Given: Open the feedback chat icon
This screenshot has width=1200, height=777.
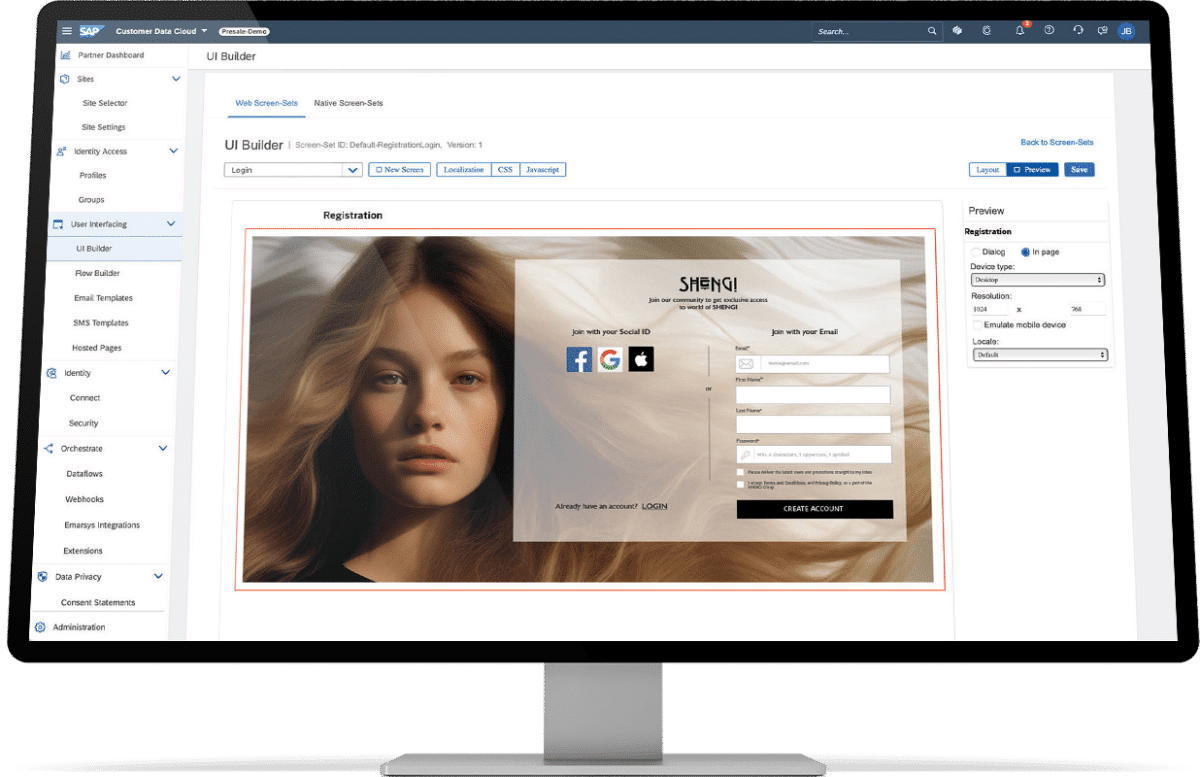Looking at the screenshot, I should tap(1102, 31).
